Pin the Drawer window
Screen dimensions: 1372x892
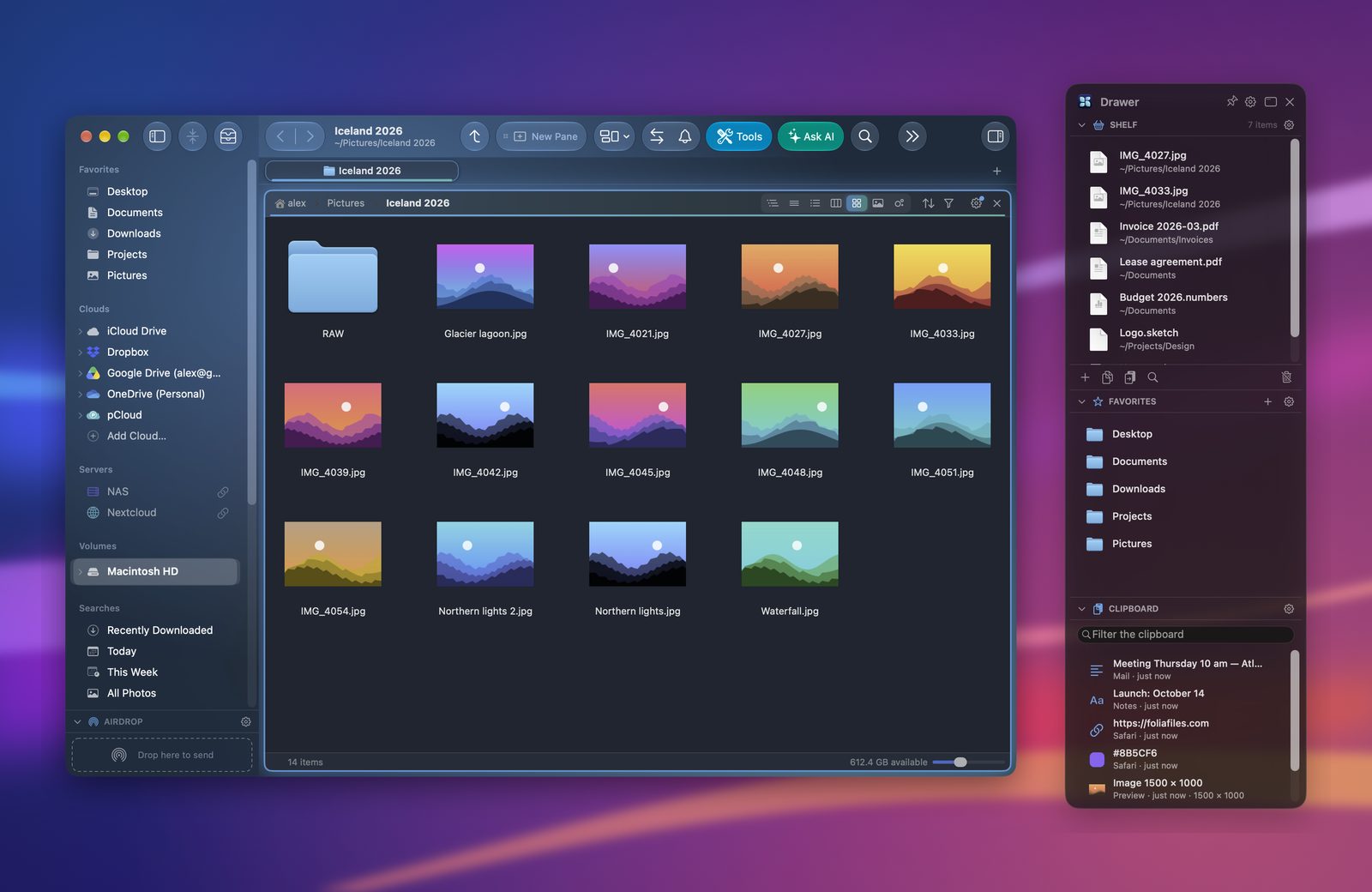tap(1232, 101)
